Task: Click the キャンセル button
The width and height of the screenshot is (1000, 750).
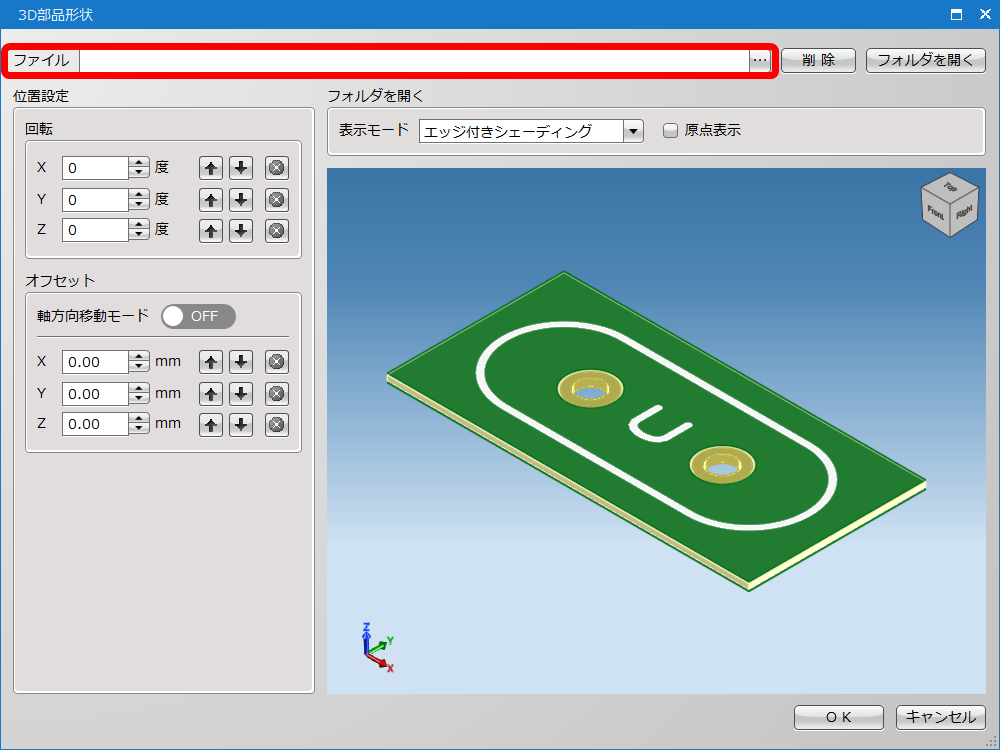Action: tap(941, 717)
